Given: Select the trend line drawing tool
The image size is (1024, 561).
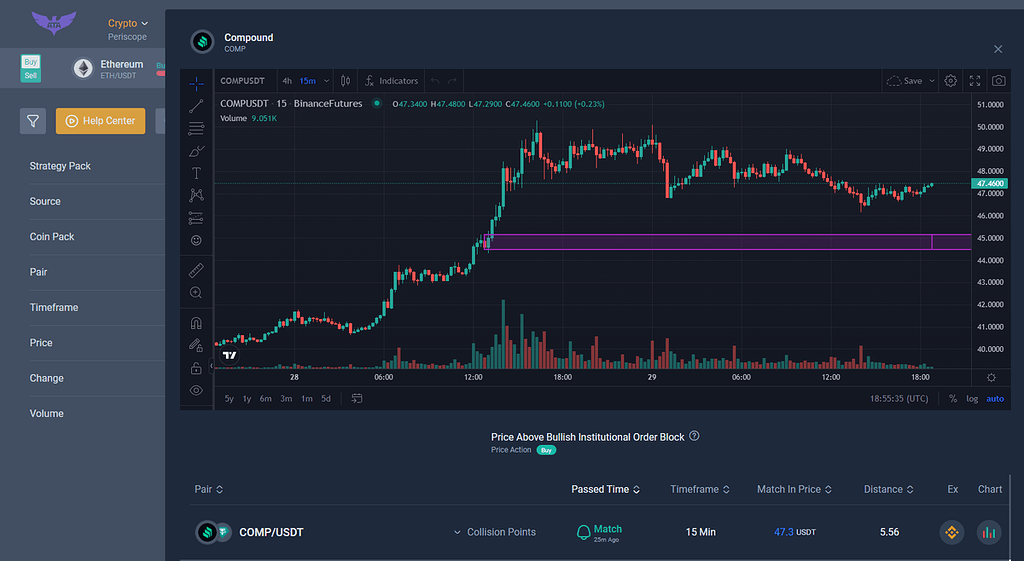Looking at the screenshot, I should coord(196,106).
